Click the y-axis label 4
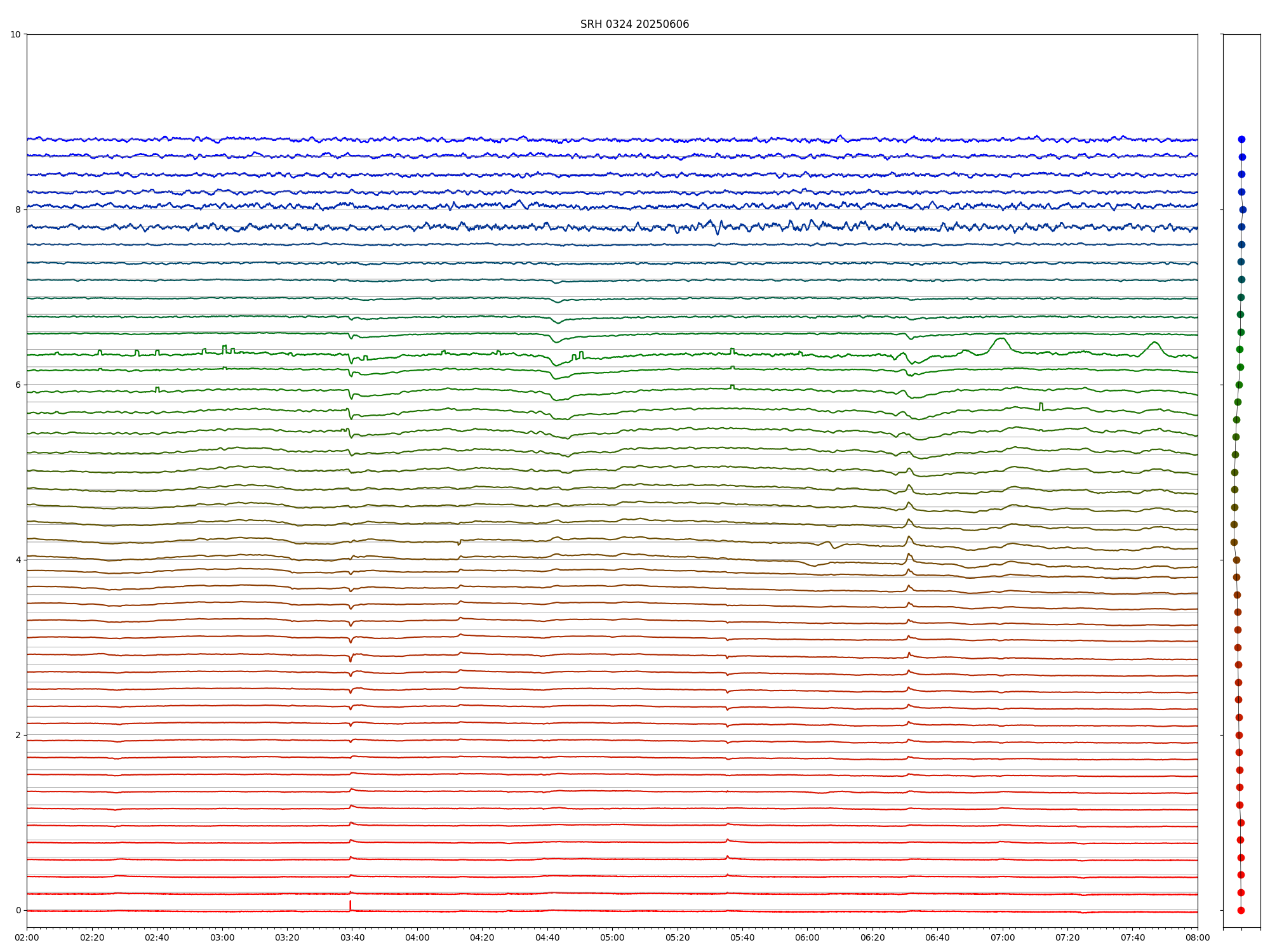Viewport: 1270px width, 952px height. coord(18,560)
